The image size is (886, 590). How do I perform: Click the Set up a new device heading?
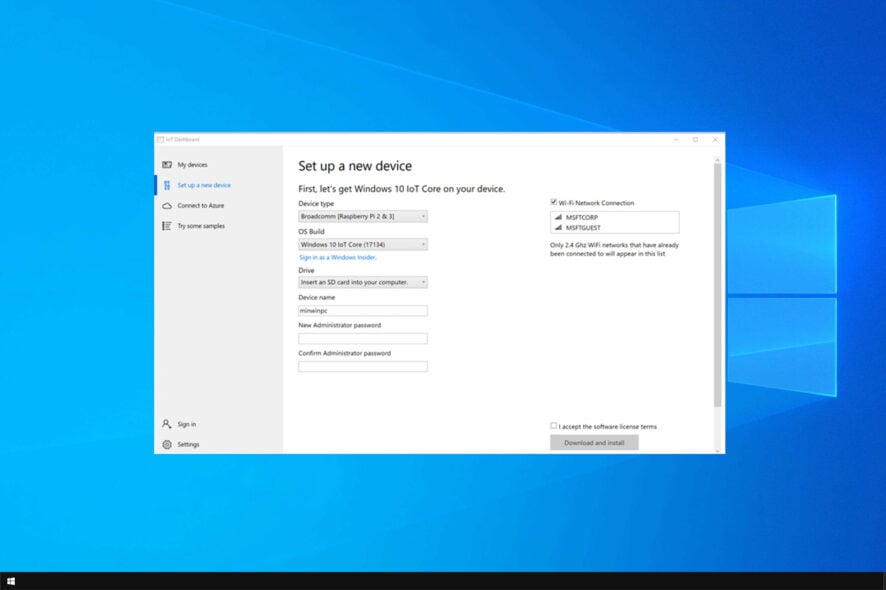pyautogui.click(x=355, y=166)
